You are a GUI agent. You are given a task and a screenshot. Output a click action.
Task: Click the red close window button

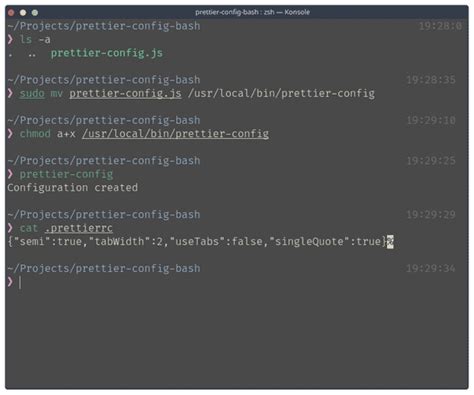[11, 13]
